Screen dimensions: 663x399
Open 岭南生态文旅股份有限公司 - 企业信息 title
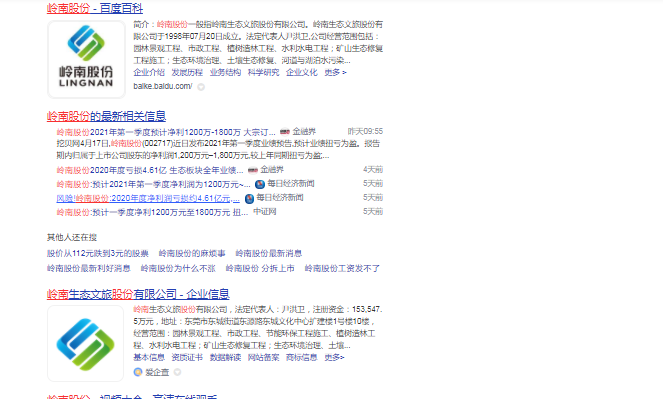pyautogui.click(x=138, y=294)
